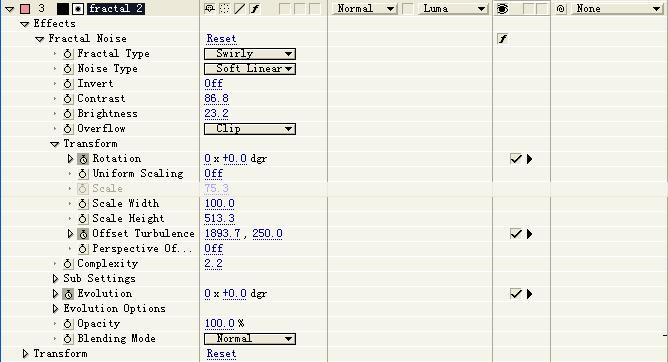Toggle the Blending Mode stopwatch
The height and width of the screenshot is (362, 668).
click(68, 339)
